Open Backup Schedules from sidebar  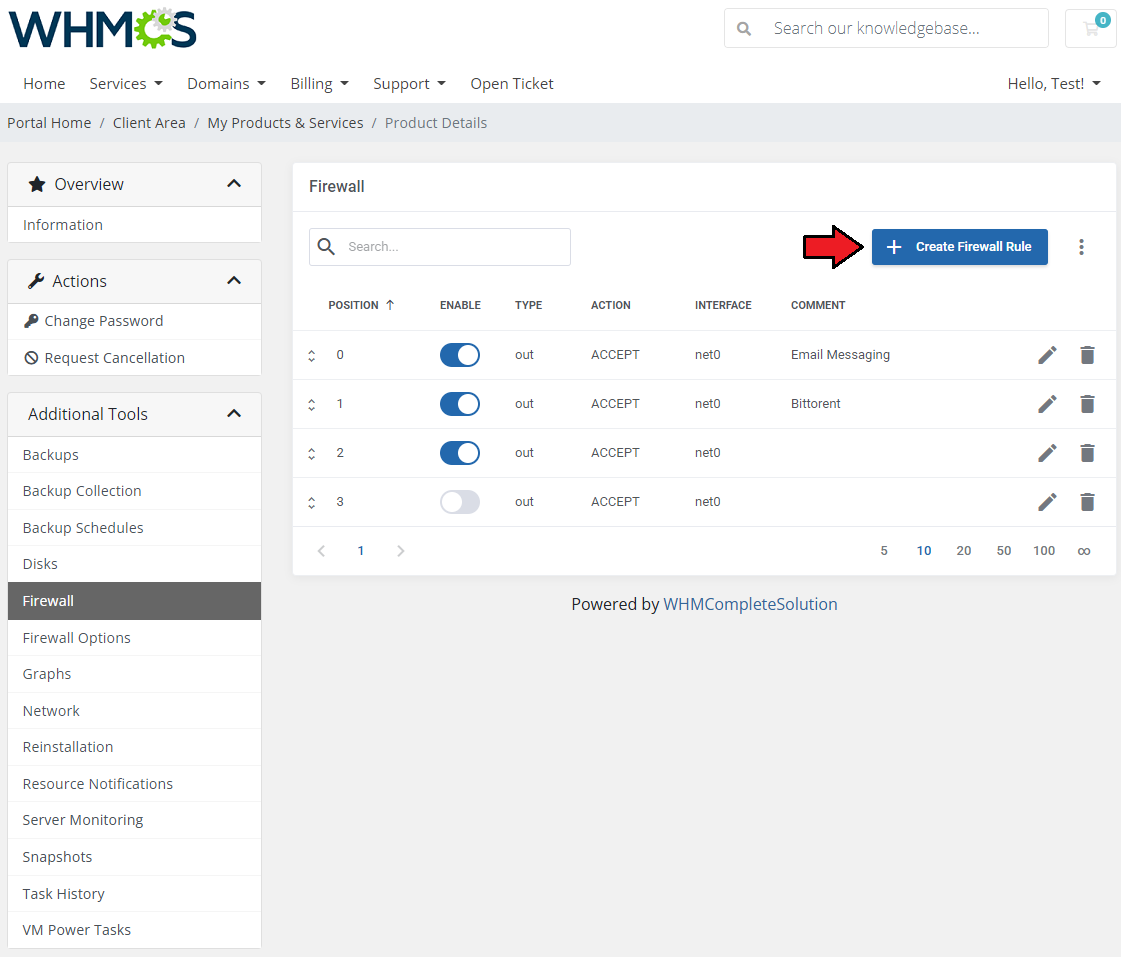134,527
